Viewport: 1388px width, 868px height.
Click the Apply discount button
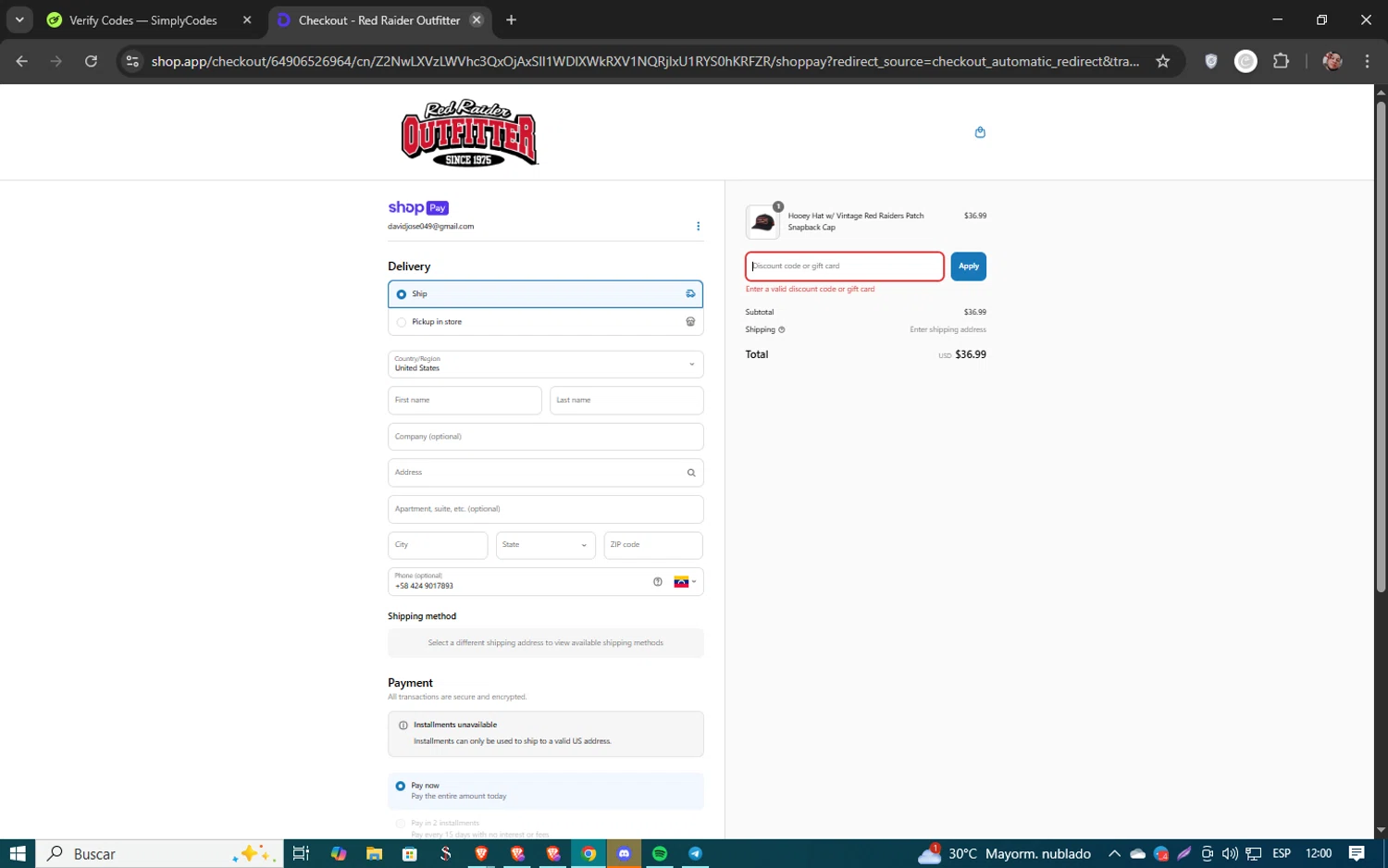pos(968,267)
